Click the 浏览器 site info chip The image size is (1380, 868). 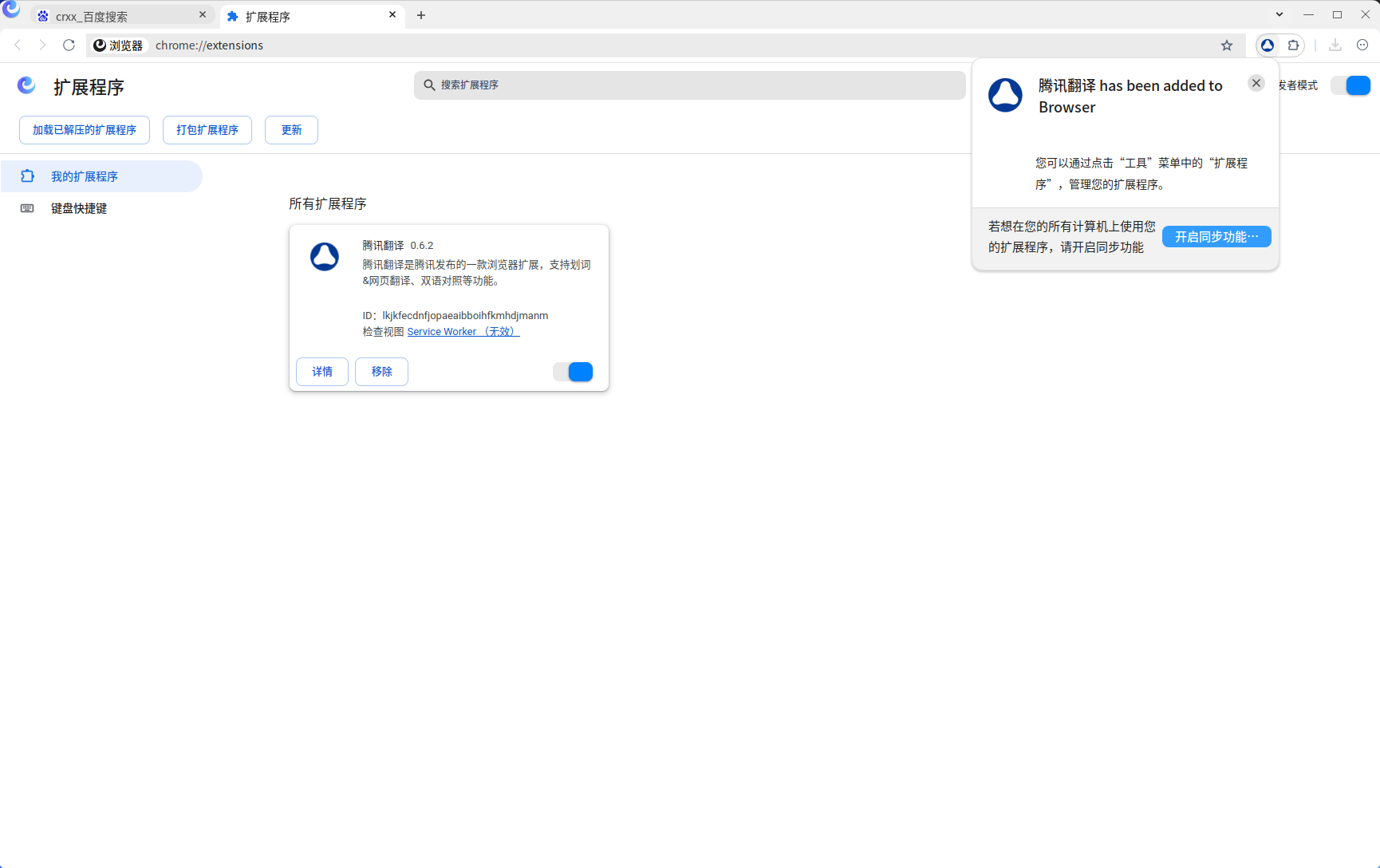[119, 45]
